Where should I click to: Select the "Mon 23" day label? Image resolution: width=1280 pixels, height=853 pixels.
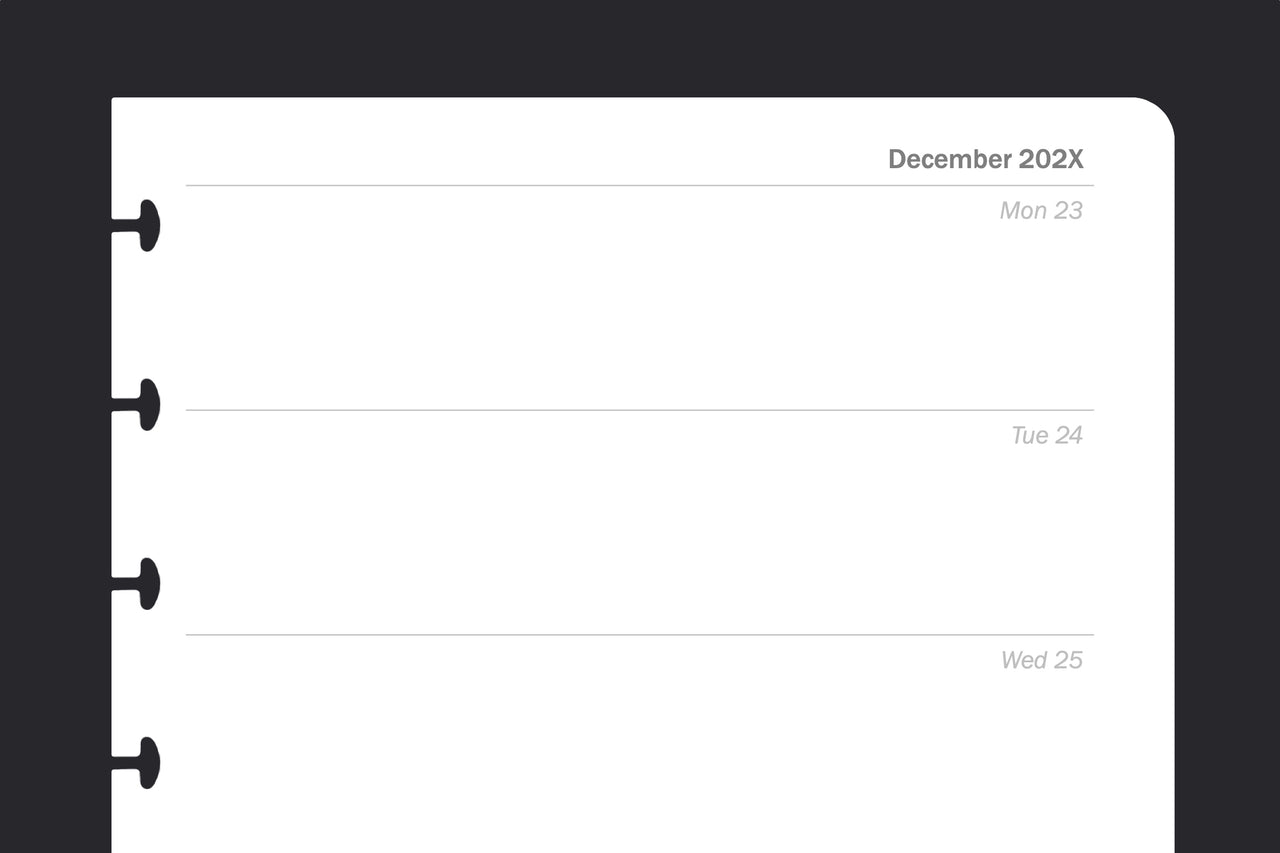1041,210
